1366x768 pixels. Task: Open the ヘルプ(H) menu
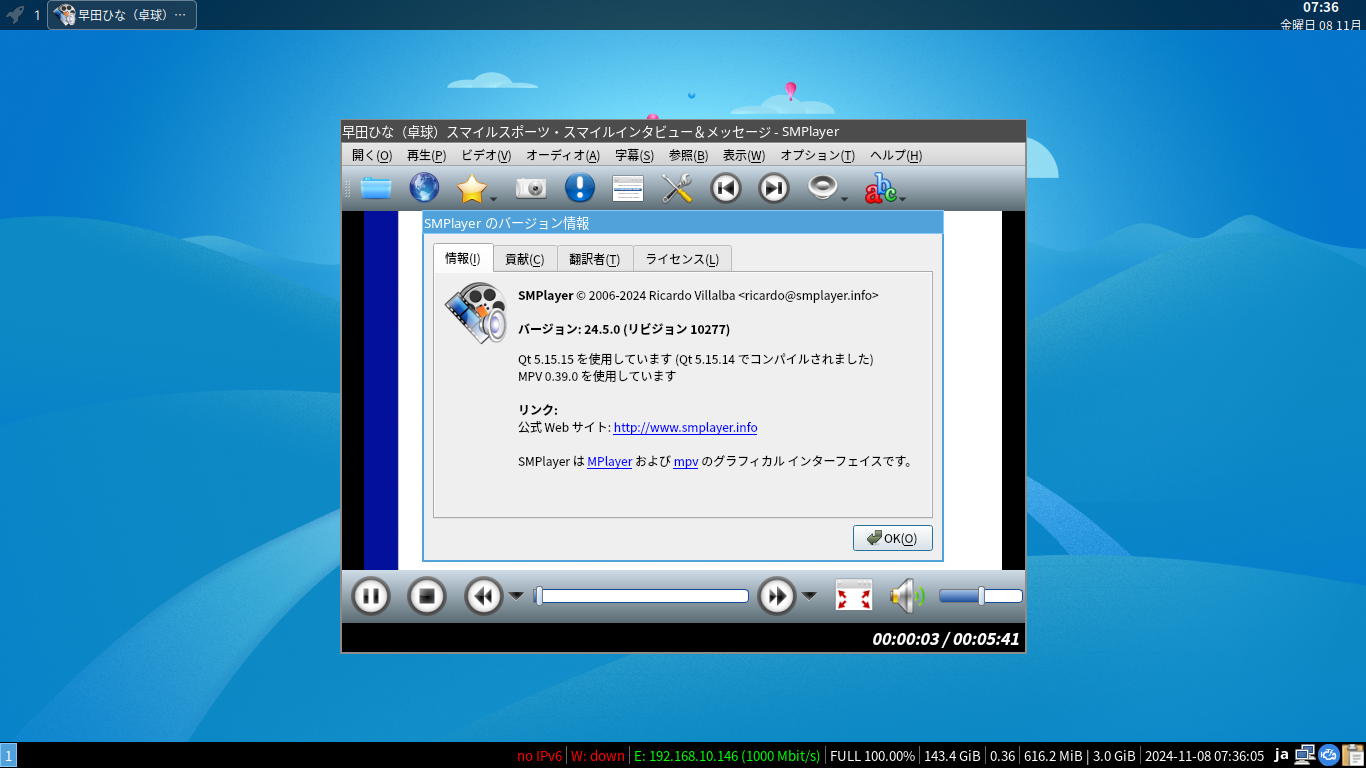coord(896,155)
